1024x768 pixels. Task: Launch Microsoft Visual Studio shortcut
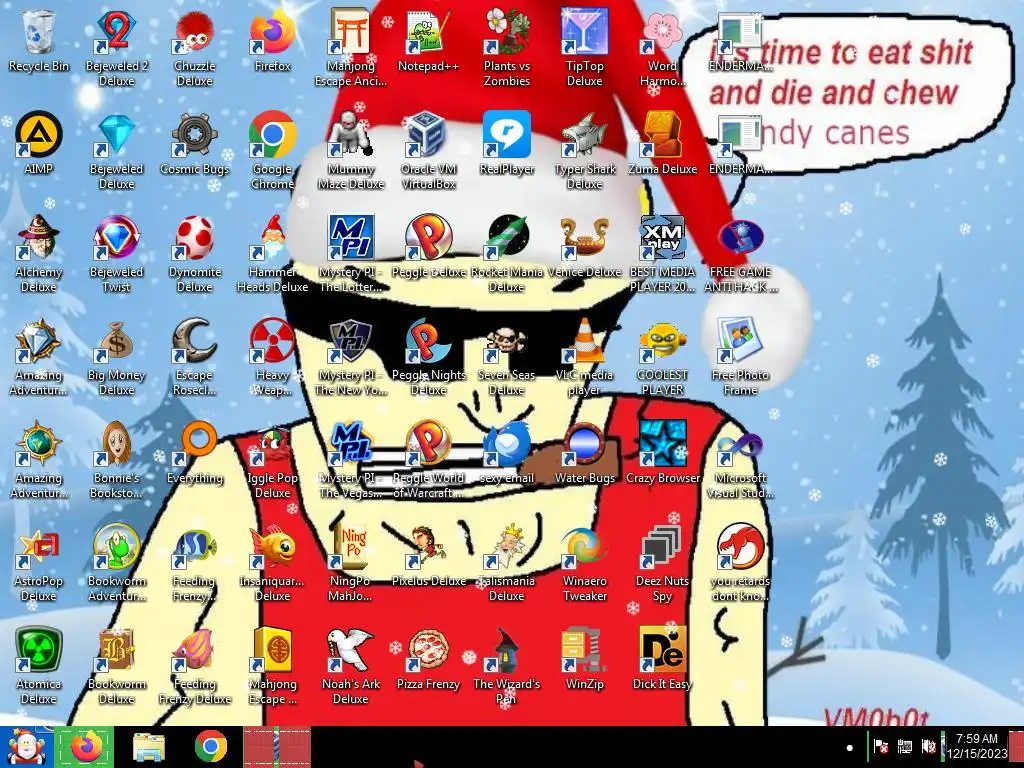pos(741,461)
